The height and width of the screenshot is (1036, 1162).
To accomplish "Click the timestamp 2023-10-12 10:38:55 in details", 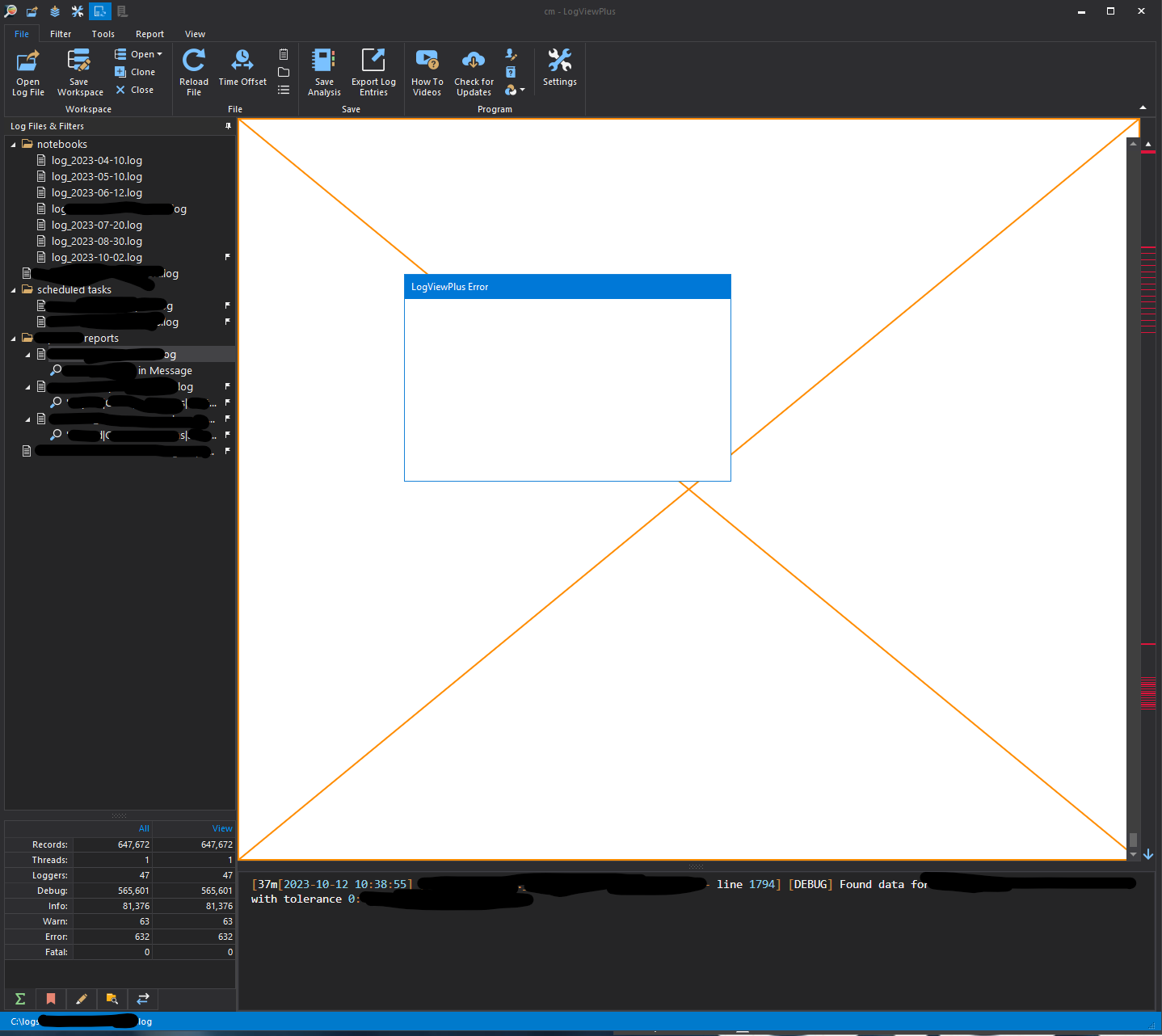I will point(345,884).
